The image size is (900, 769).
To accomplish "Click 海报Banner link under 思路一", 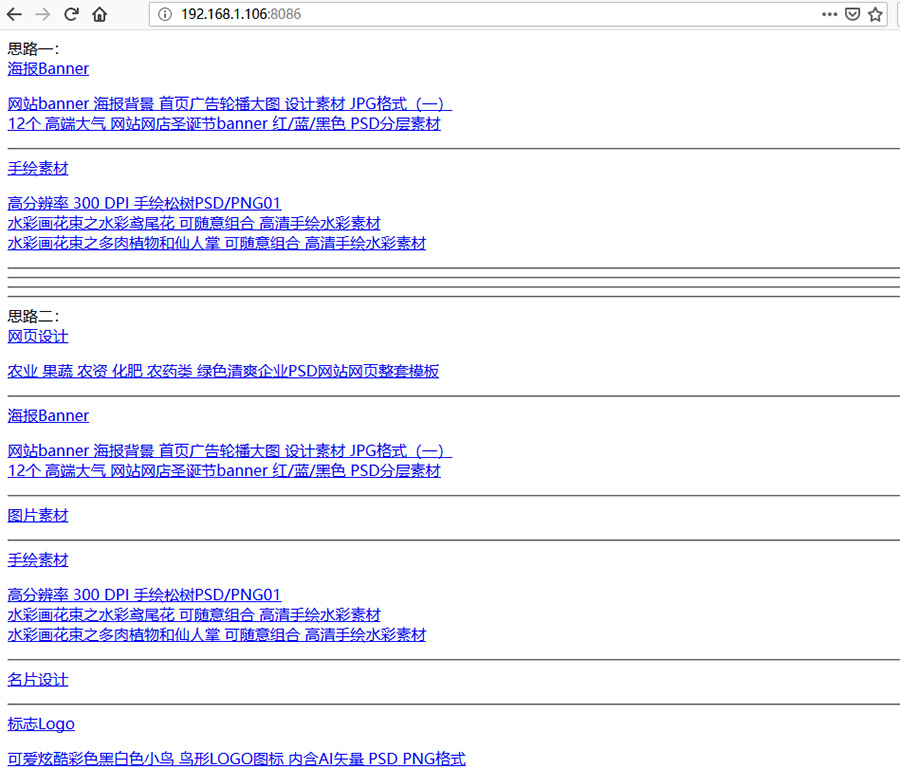I will 48,69.
